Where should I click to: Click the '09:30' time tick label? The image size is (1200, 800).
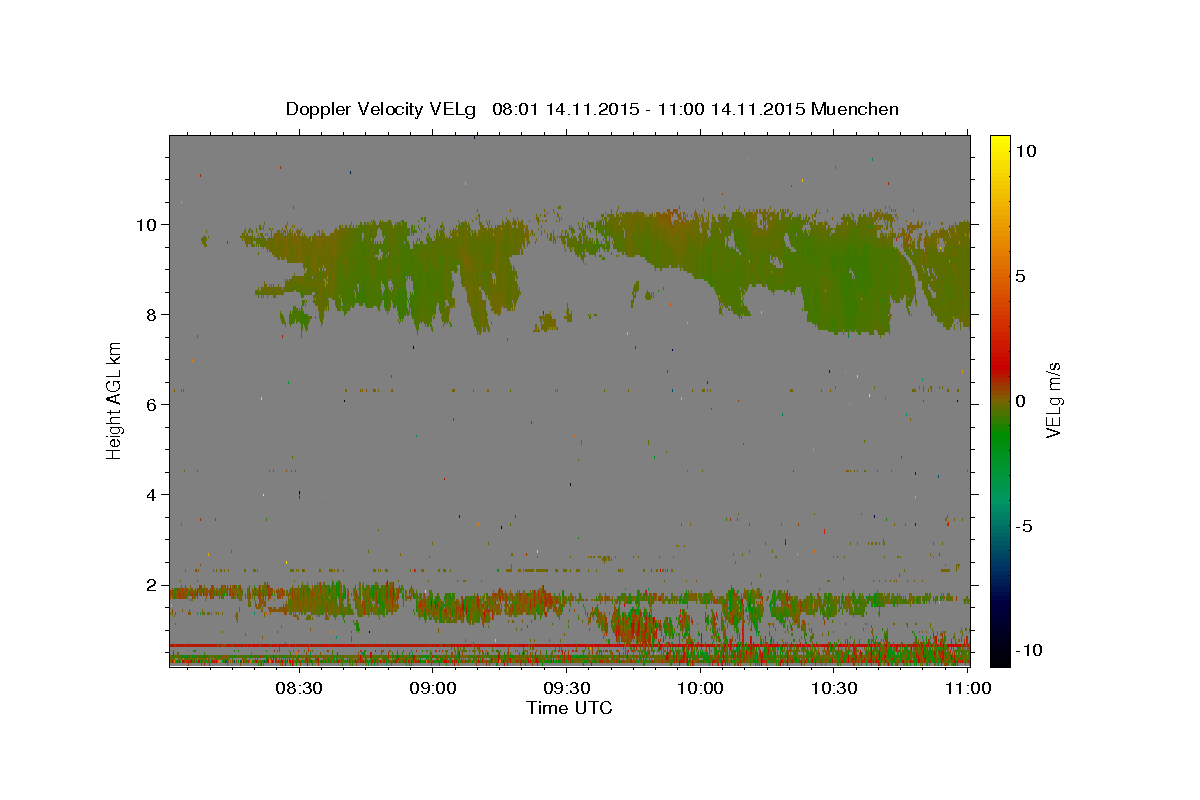pos(566,689)
